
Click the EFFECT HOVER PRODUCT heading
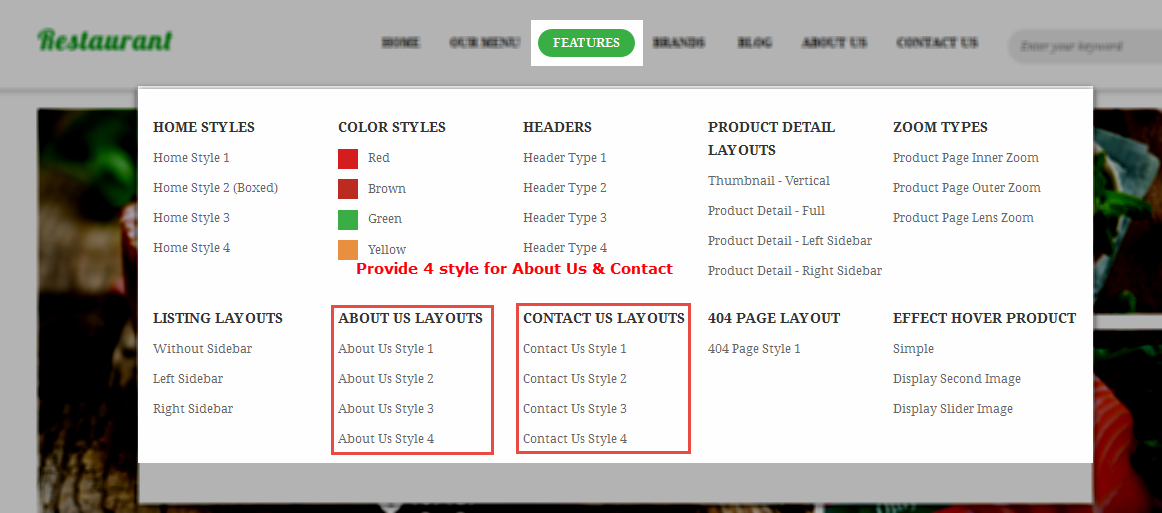985,319
